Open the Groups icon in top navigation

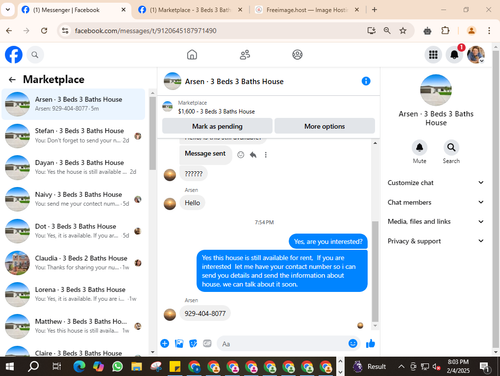(x=297, y=54)
